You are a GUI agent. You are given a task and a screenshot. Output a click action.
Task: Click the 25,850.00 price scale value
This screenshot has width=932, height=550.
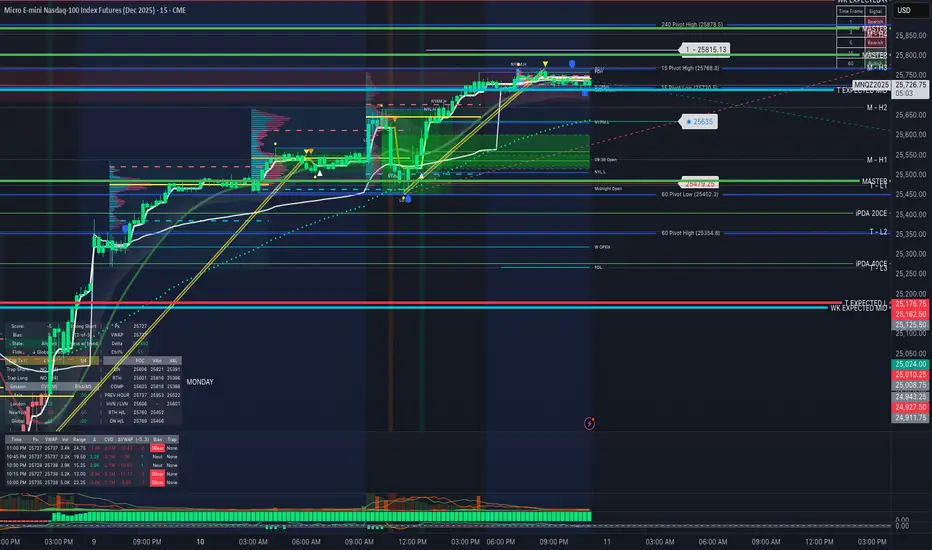(911, 36)
